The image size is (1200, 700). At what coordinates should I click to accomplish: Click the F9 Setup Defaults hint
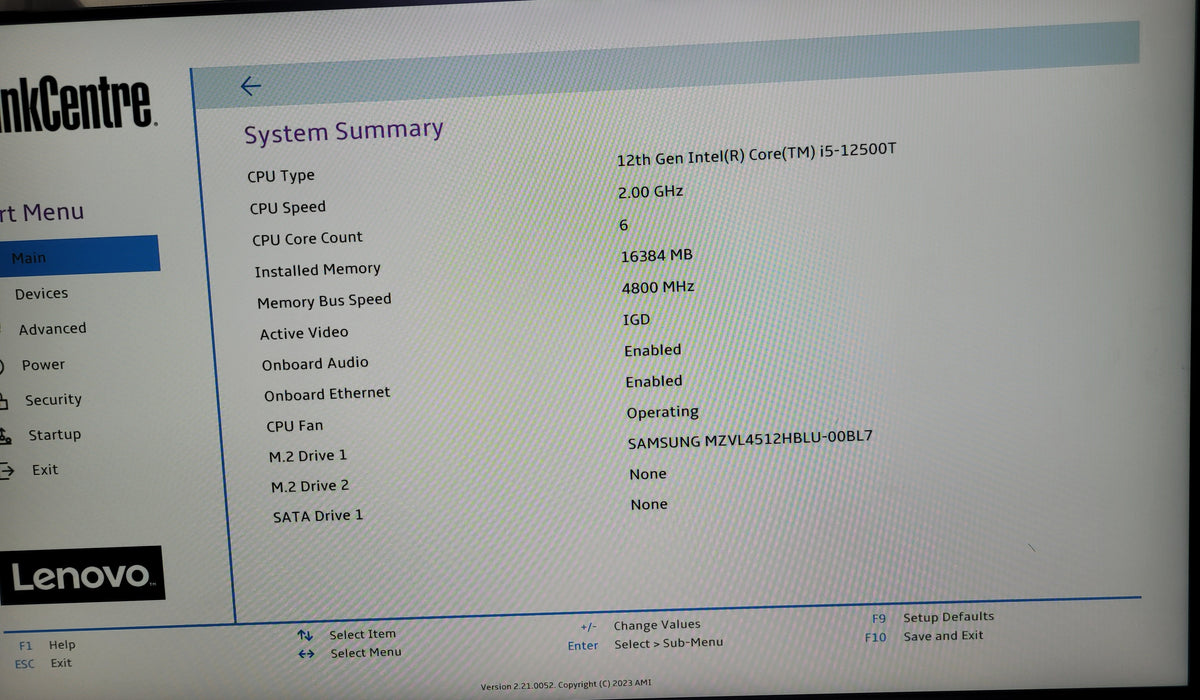click(x=932, y=617)
